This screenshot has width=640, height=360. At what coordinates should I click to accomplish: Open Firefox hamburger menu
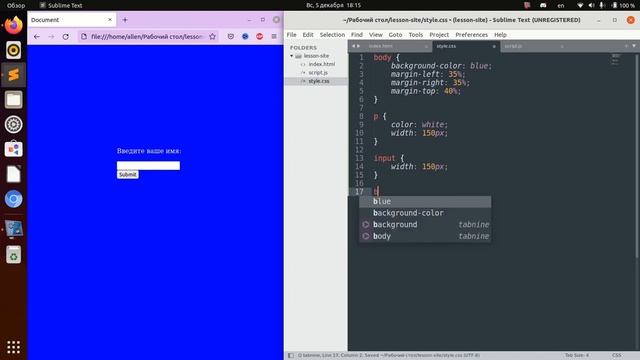coord(274,37)
